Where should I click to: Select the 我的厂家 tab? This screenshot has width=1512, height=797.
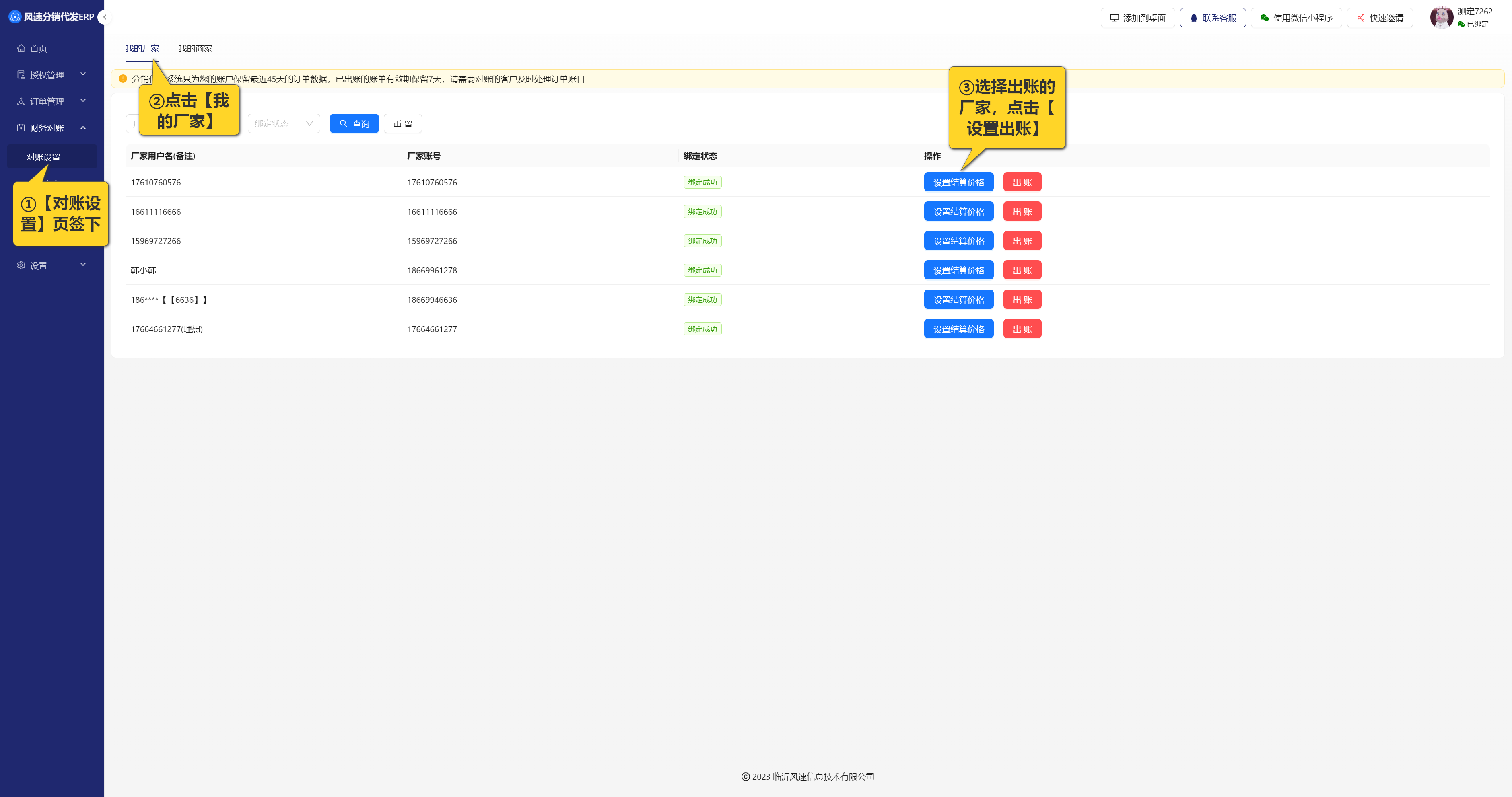click(x=142, y=49)
